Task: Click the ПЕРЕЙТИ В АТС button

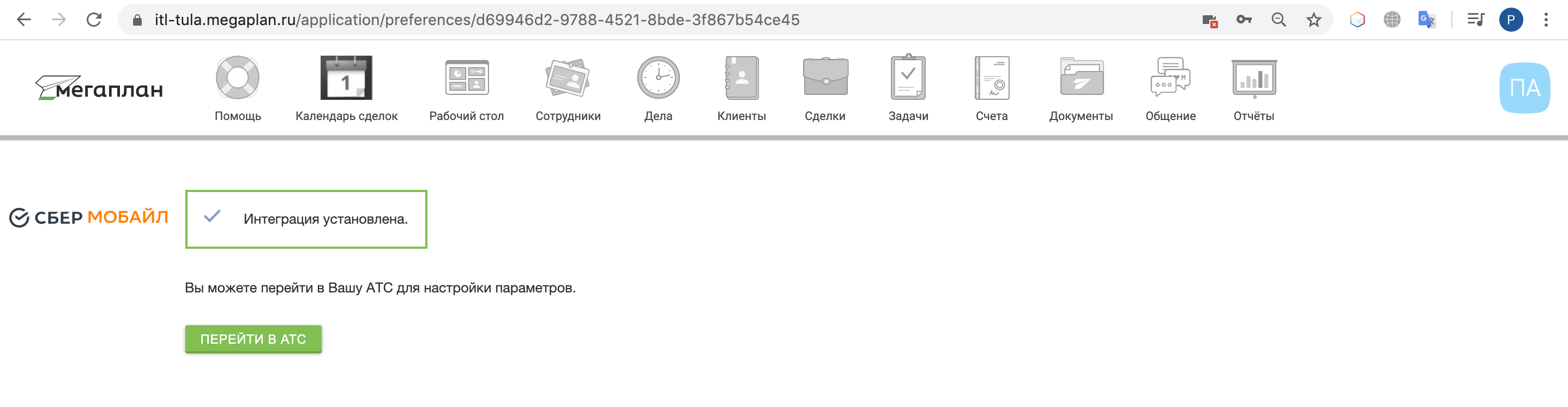Action: 253,339
